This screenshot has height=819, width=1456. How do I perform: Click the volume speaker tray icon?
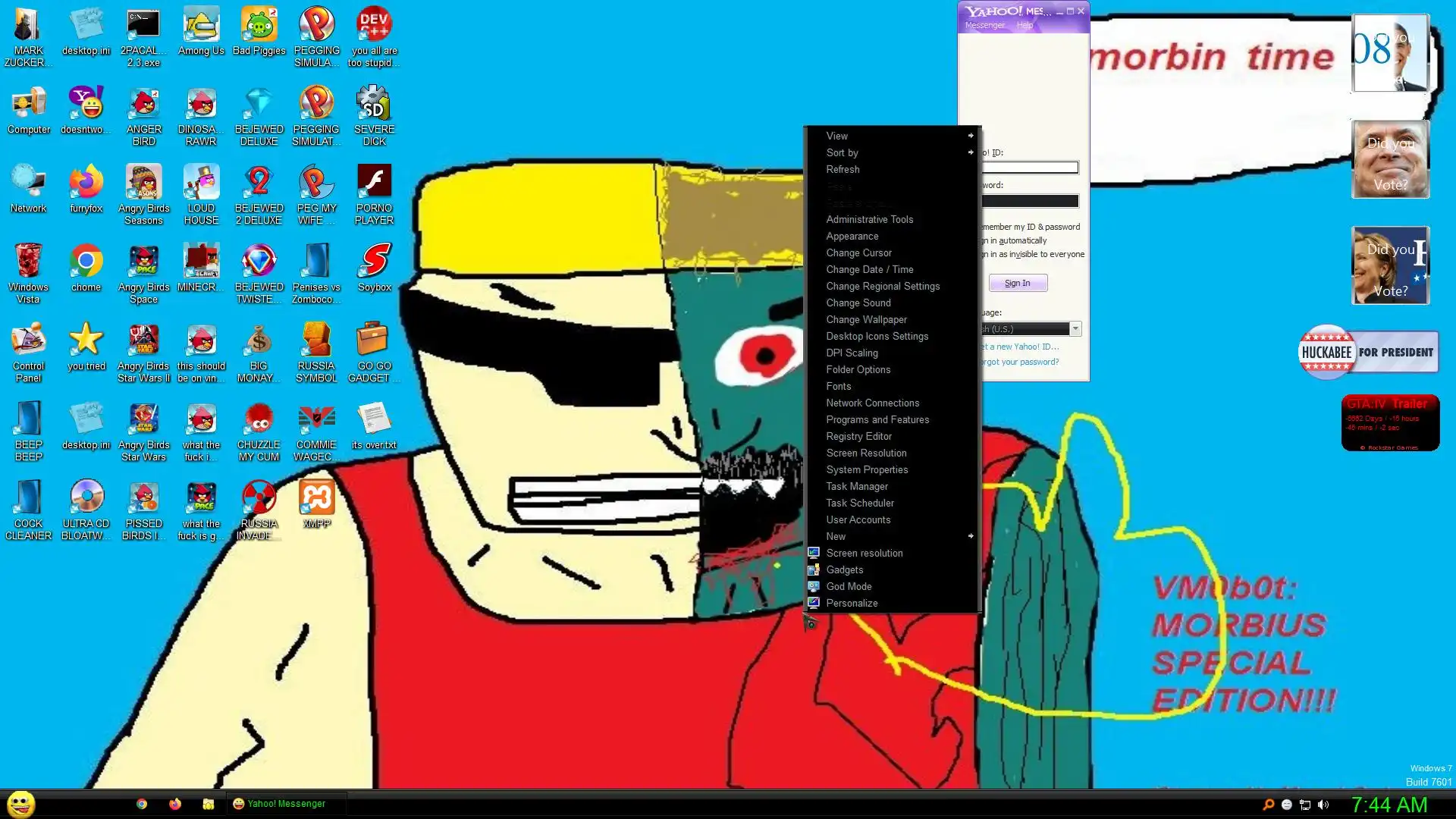[1323, 805]
